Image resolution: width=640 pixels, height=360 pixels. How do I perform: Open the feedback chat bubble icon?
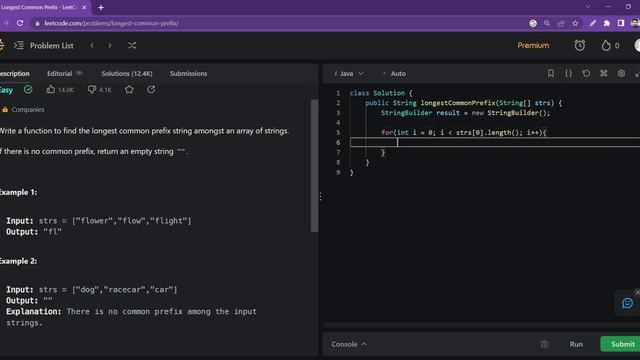pos(627,303)
